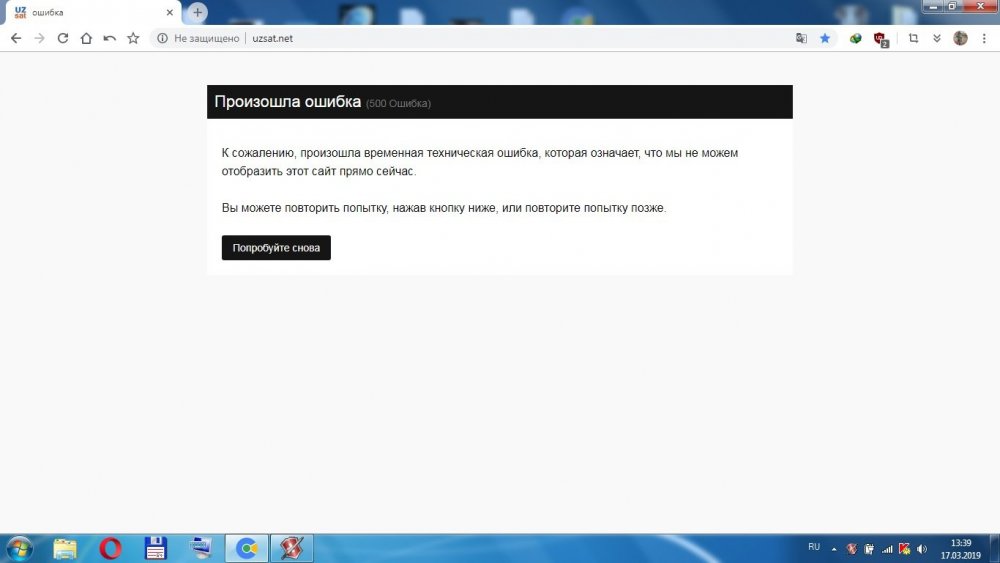Click the undo closed tab arrow icon

coord(109,38)
